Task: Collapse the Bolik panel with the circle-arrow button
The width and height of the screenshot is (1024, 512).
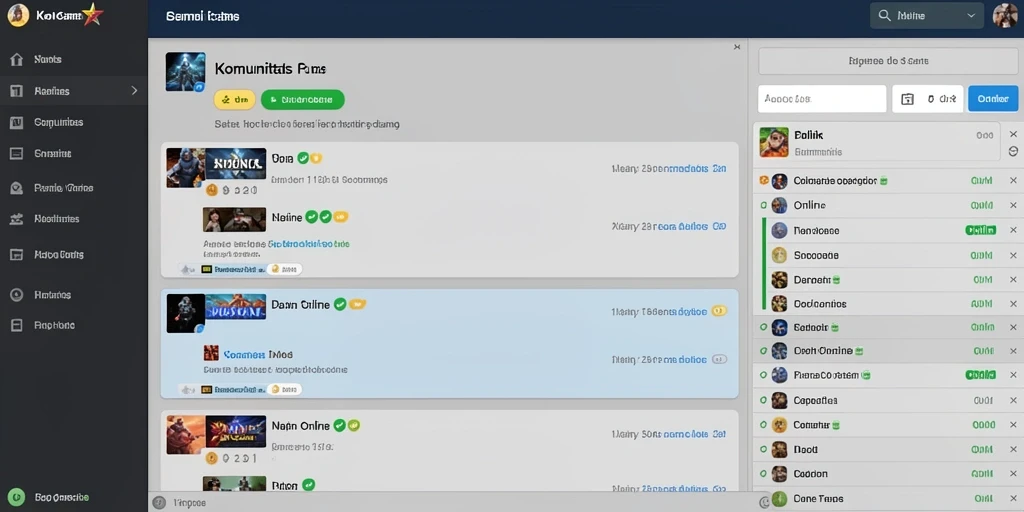Action: (1013, 152)
